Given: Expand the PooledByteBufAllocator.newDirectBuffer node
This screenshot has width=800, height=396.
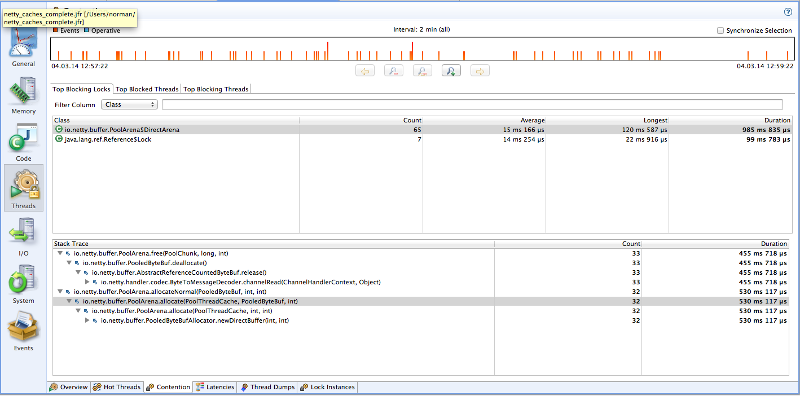Looking at the screenshot, I should pos(87,320).
